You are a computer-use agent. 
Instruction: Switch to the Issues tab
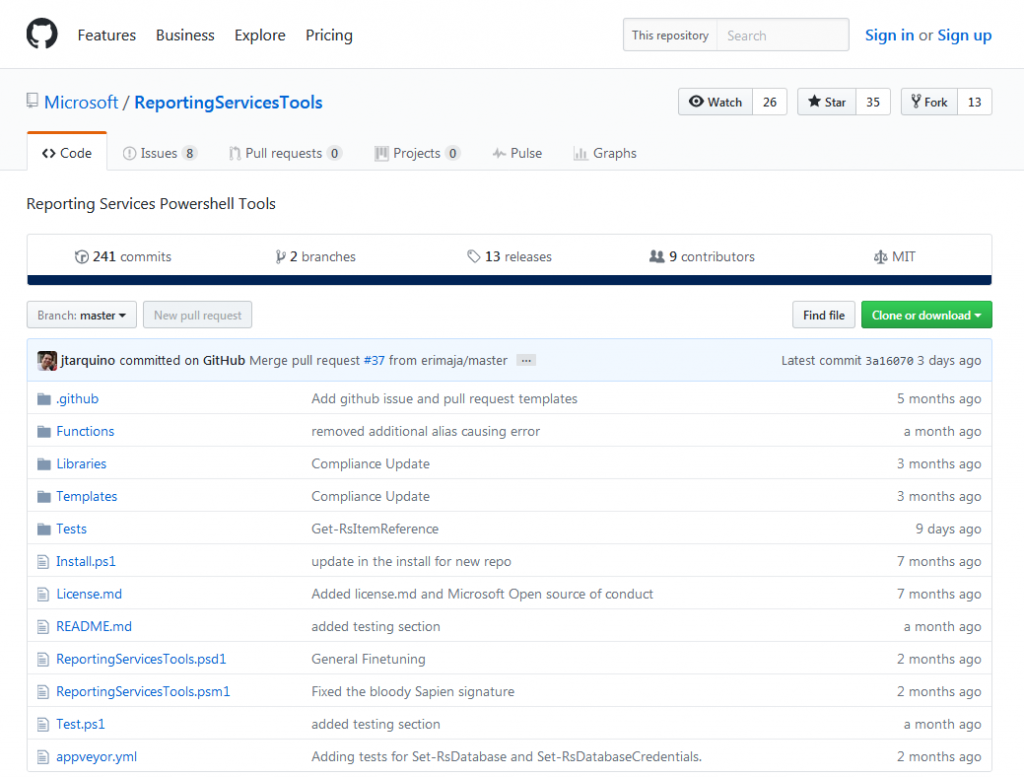(159, 153)
